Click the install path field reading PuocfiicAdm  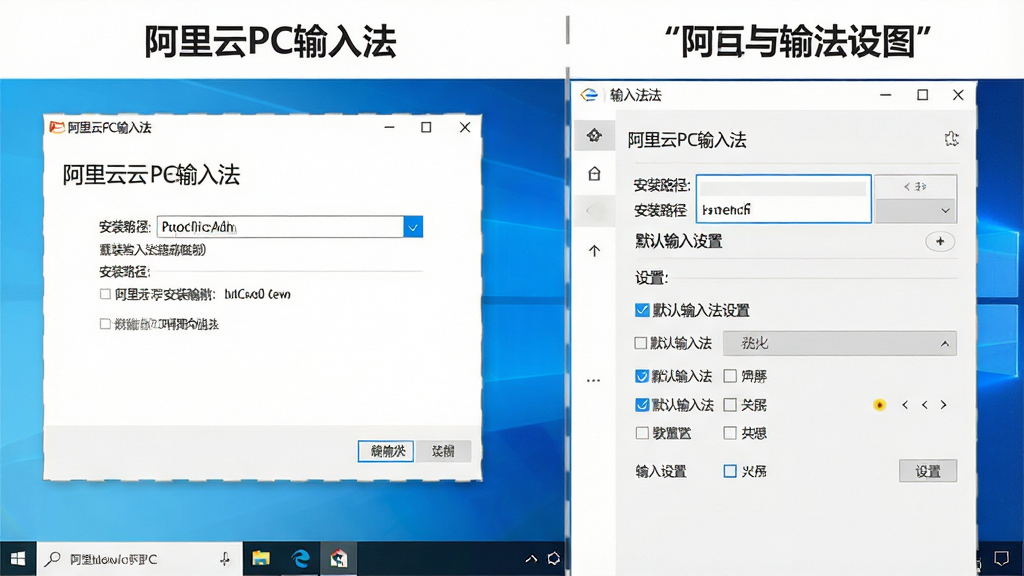coord(280,227)
